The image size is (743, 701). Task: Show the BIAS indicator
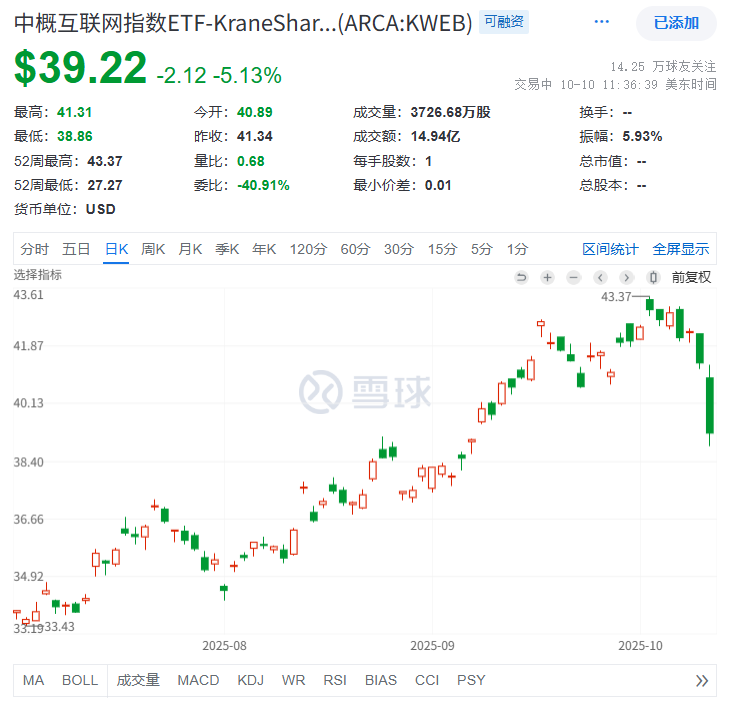[381, 681]
